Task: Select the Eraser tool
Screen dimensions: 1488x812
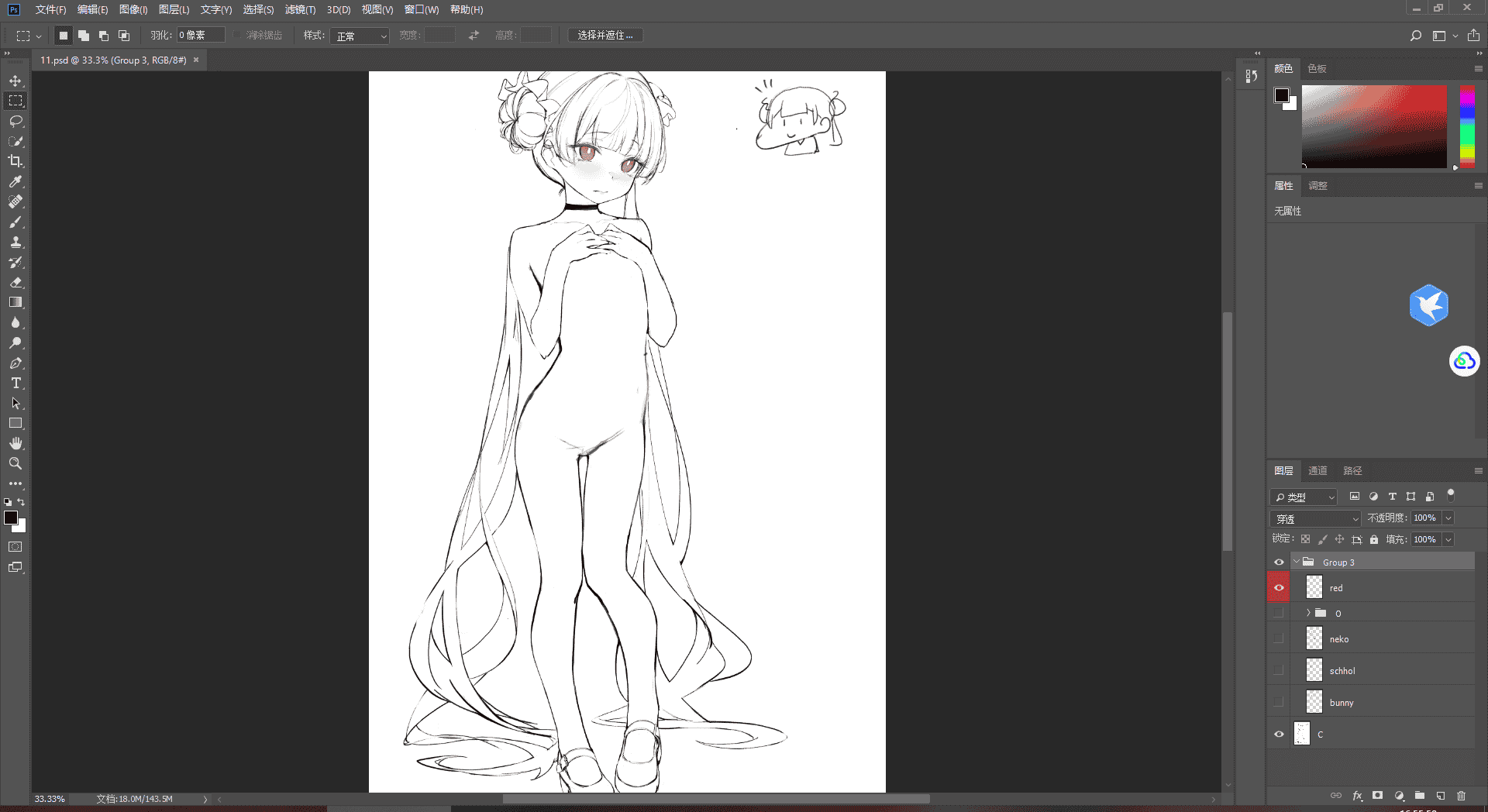Action: click(x=15, y=282)
